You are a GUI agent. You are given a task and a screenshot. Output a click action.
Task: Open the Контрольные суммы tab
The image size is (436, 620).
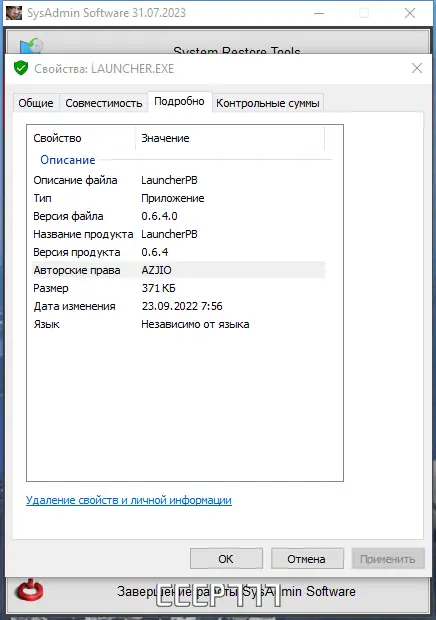coord(268,103)
